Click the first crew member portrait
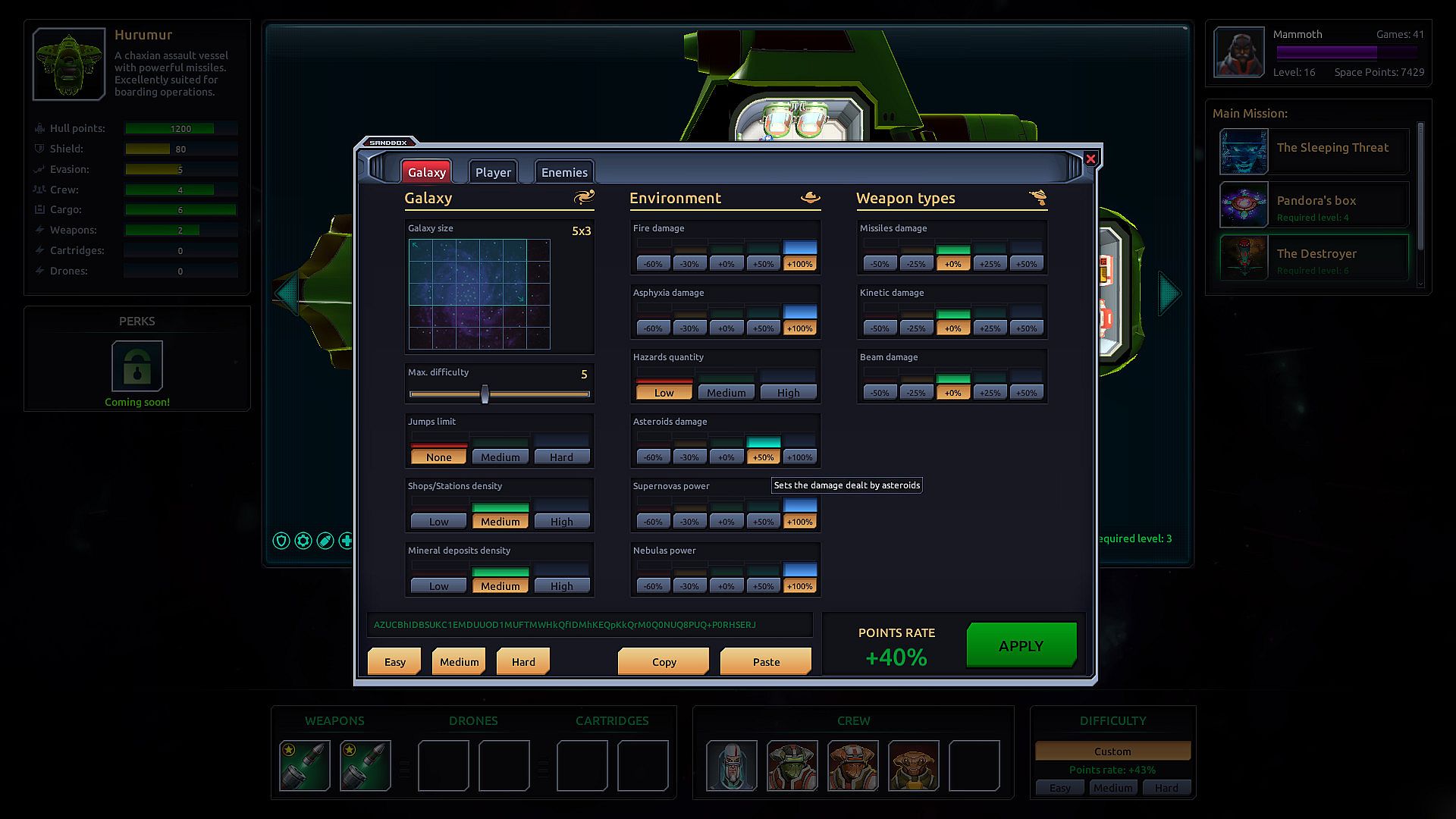 point(732,765)
